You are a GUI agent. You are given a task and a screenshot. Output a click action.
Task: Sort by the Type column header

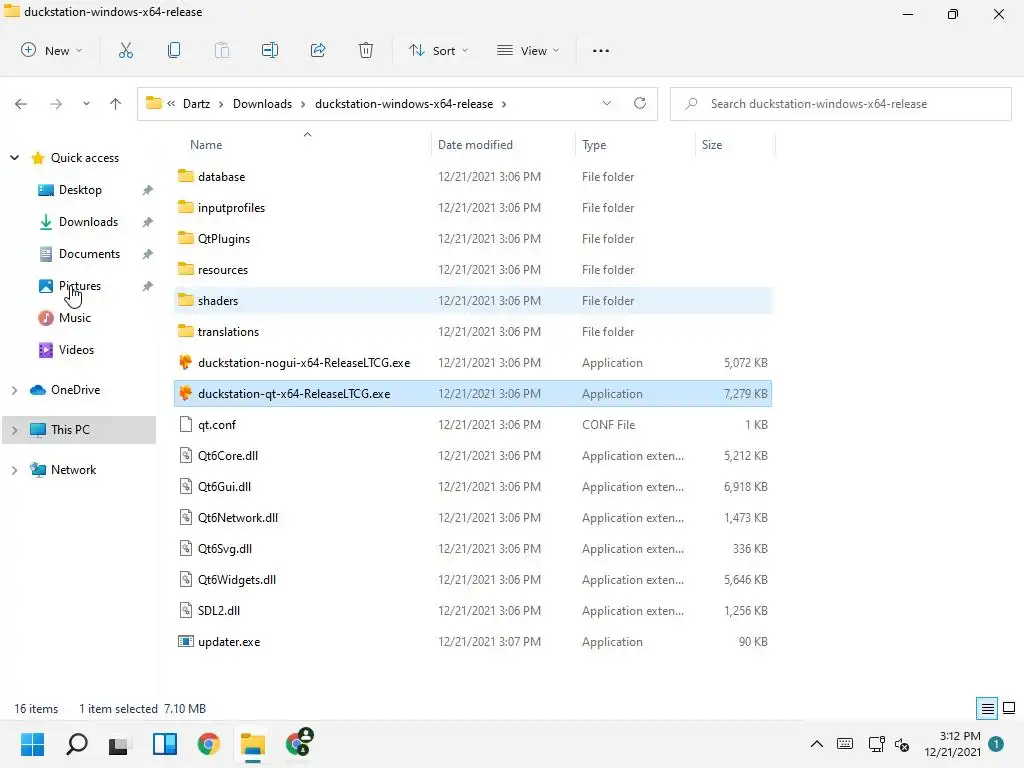594,145
